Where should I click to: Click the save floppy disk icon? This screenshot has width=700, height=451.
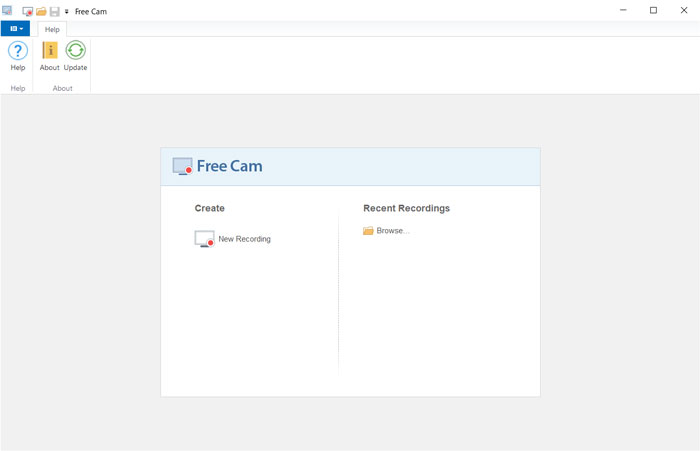(x=55, y=11)
